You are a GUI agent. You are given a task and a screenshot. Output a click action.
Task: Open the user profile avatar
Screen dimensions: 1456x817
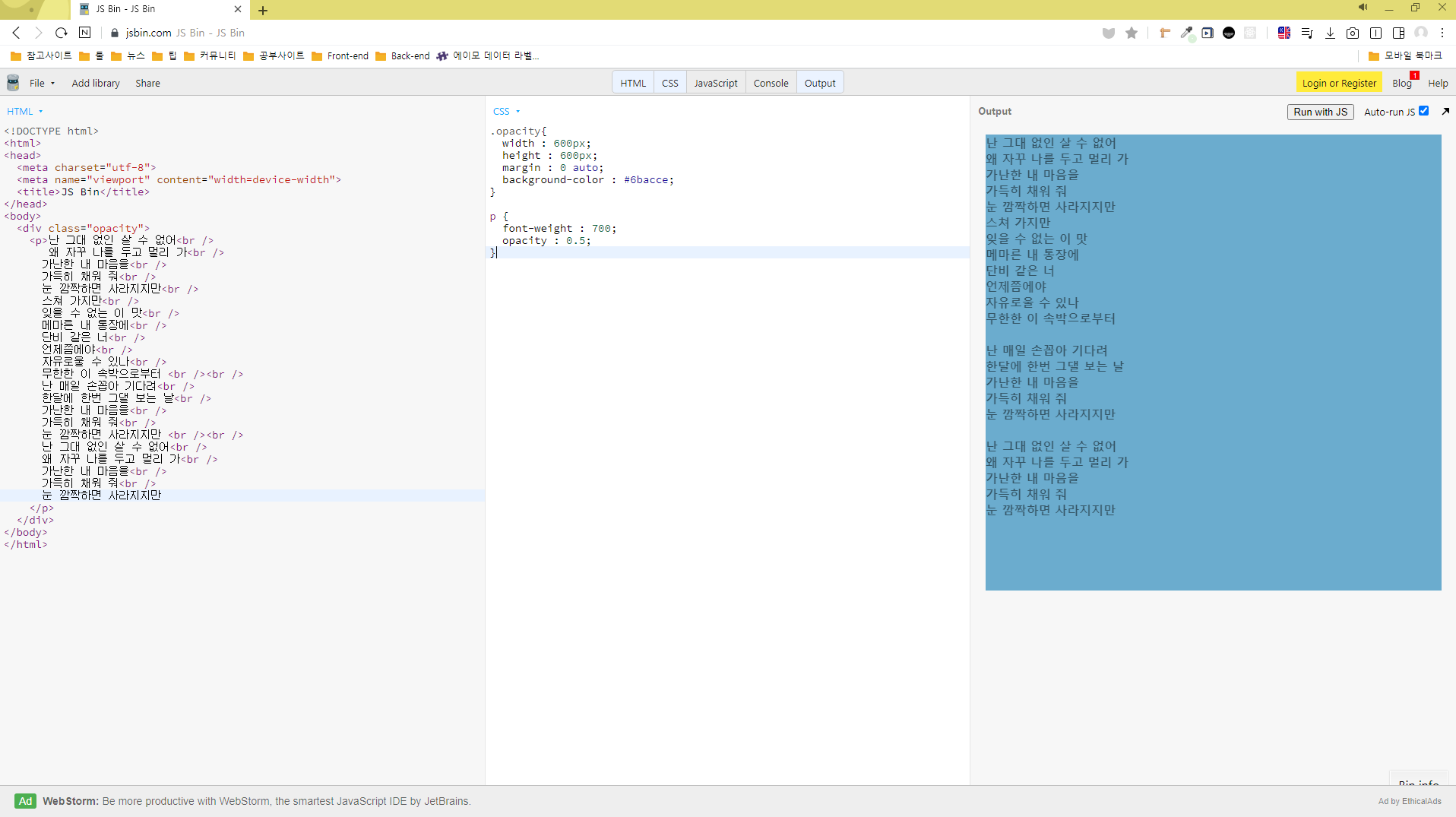coord(1421,33)
